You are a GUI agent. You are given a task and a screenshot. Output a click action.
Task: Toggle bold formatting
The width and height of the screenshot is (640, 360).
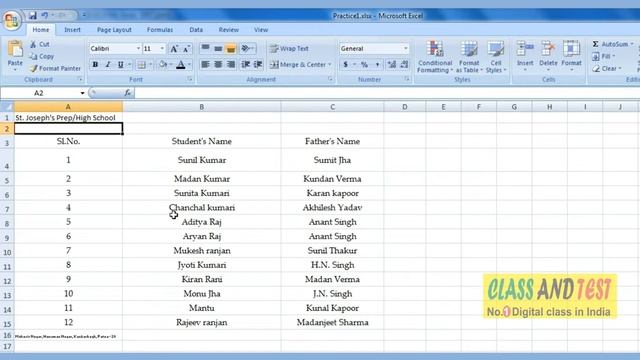click(95, 64)
